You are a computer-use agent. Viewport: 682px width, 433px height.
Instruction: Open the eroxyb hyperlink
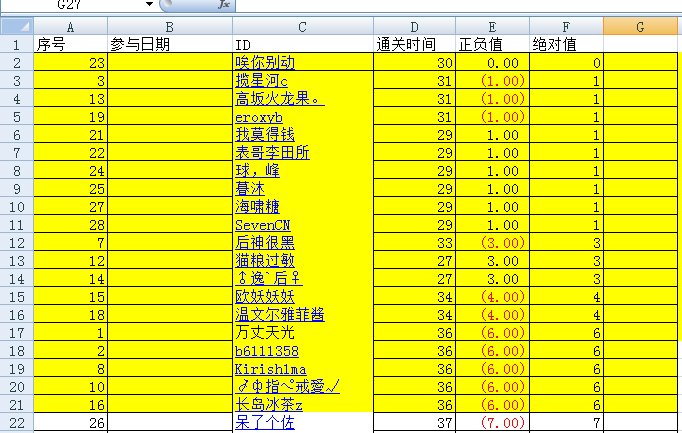259,117
